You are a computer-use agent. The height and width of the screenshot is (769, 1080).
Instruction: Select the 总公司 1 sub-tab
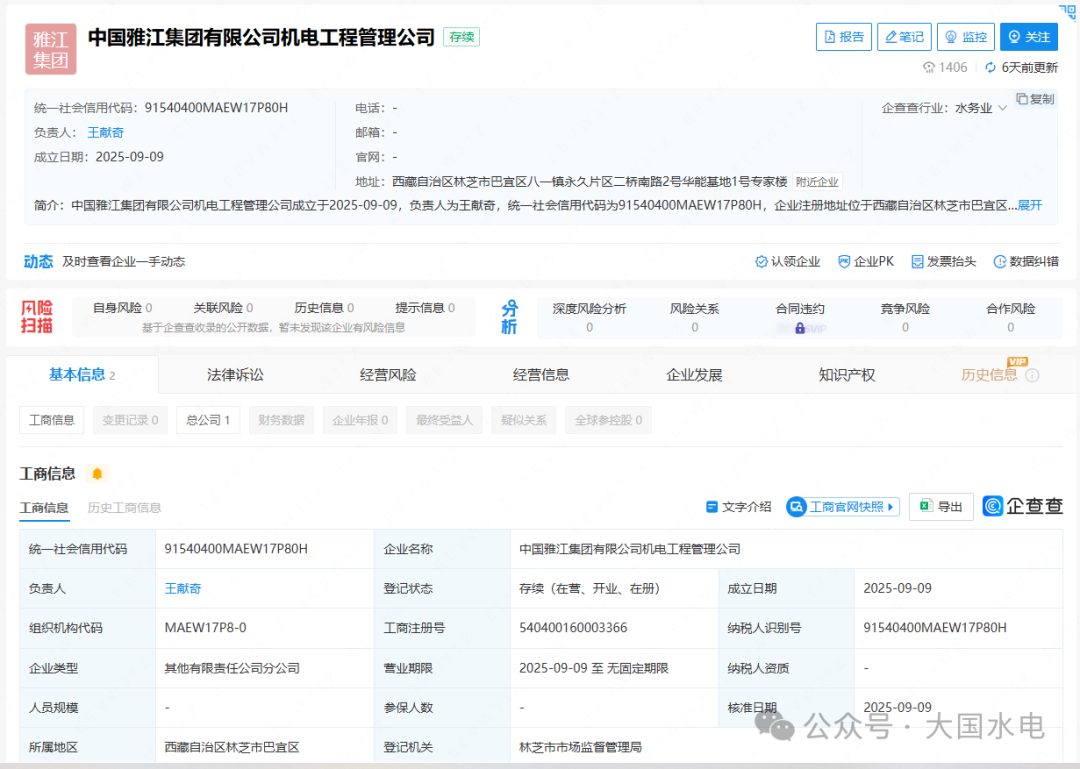tap(208, 420)
